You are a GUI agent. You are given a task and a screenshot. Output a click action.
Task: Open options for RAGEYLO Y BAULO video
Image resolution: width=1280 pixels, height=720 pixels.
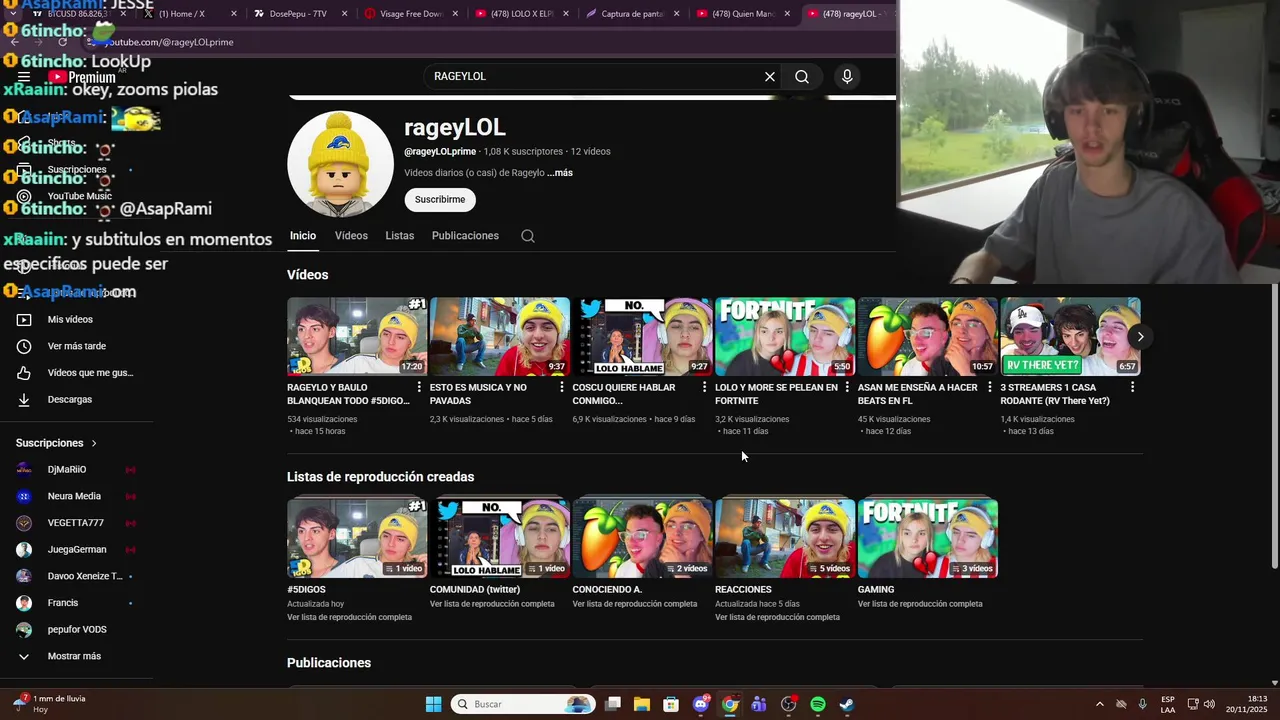click(x=419, y=387)
